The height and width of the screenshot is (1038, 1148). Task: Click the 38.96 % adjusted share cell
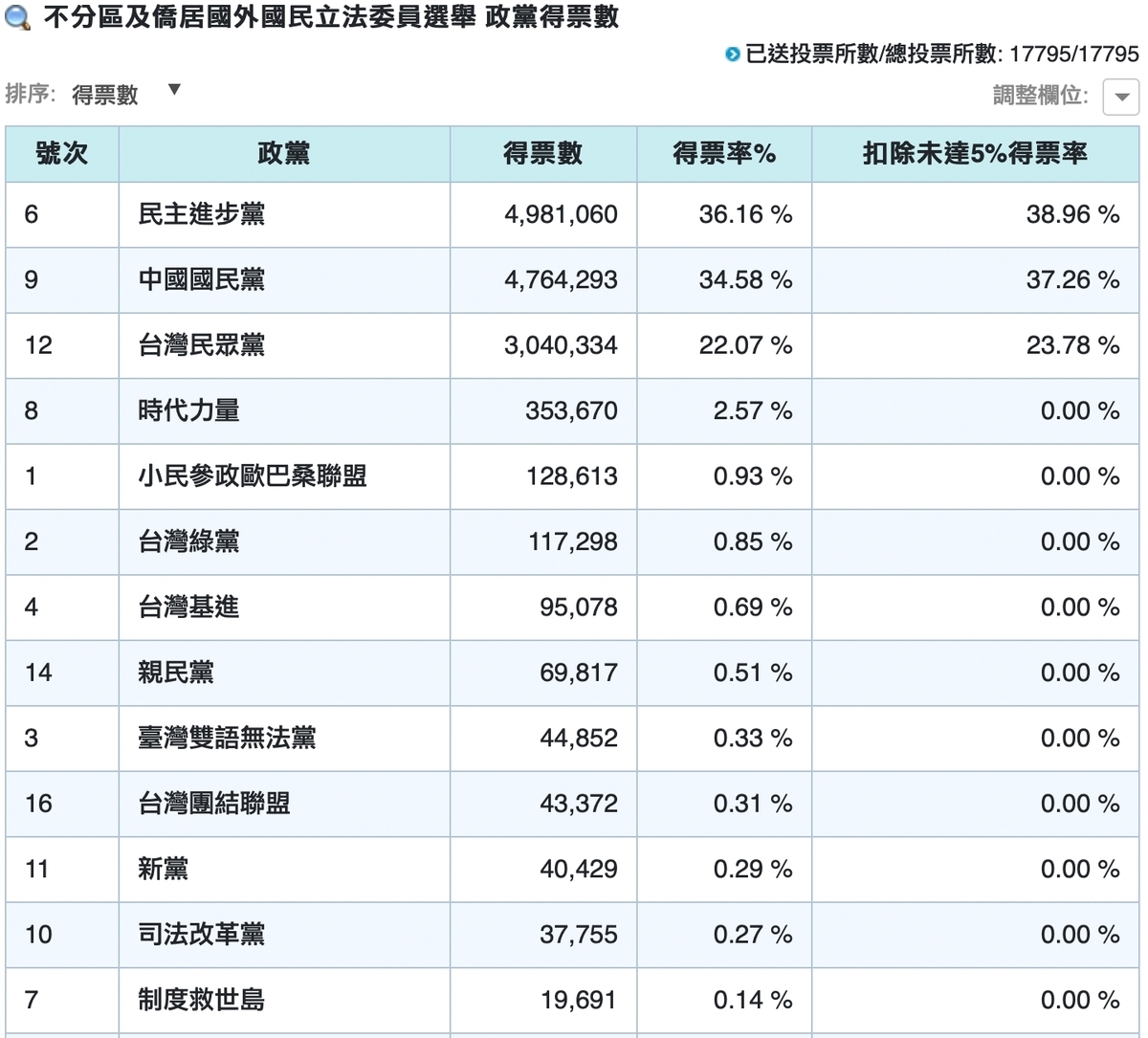[976, 214]
